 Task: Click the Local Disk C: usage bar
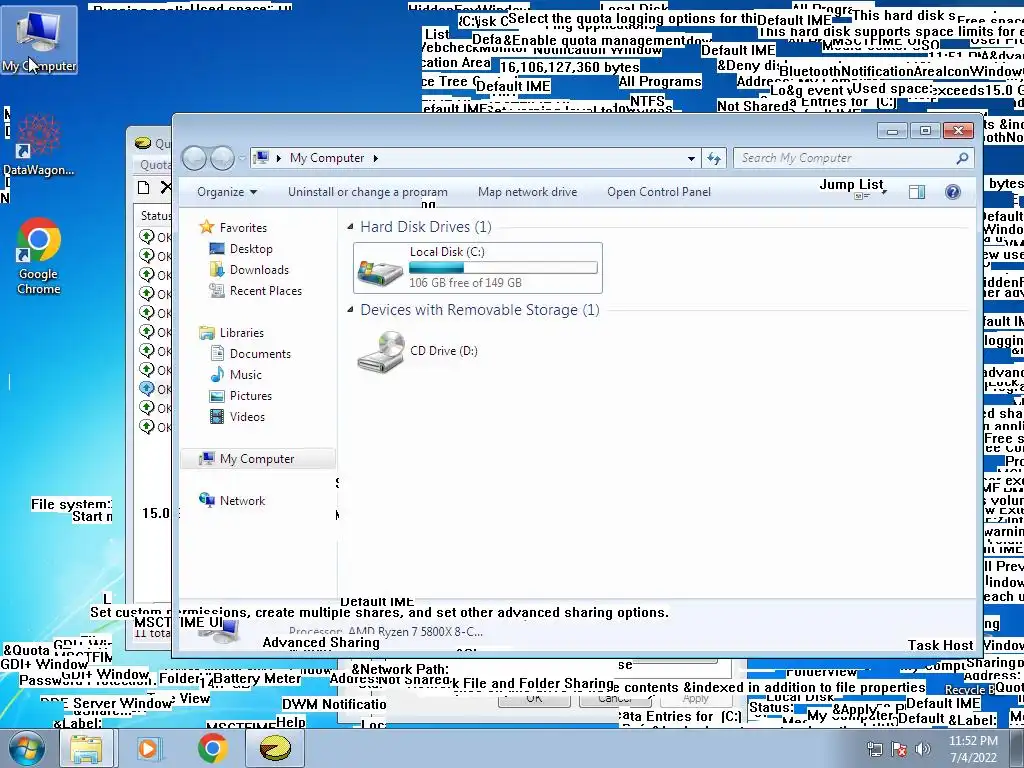pyautogui.click(x=503, y=267)
